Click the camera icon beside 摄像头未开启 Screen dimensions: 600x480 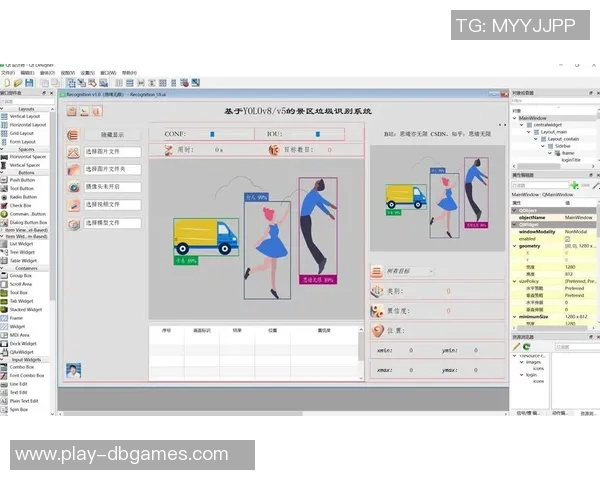(x=73, y=187)
